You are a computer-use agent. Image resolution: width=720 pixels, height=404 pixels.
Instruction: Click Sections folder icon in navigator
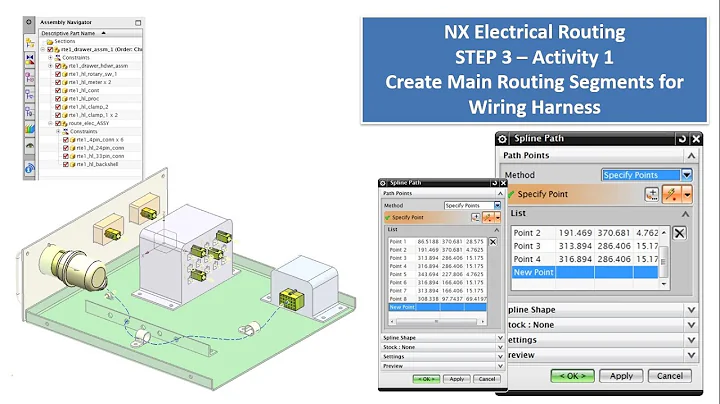click(x=50, y=41)
